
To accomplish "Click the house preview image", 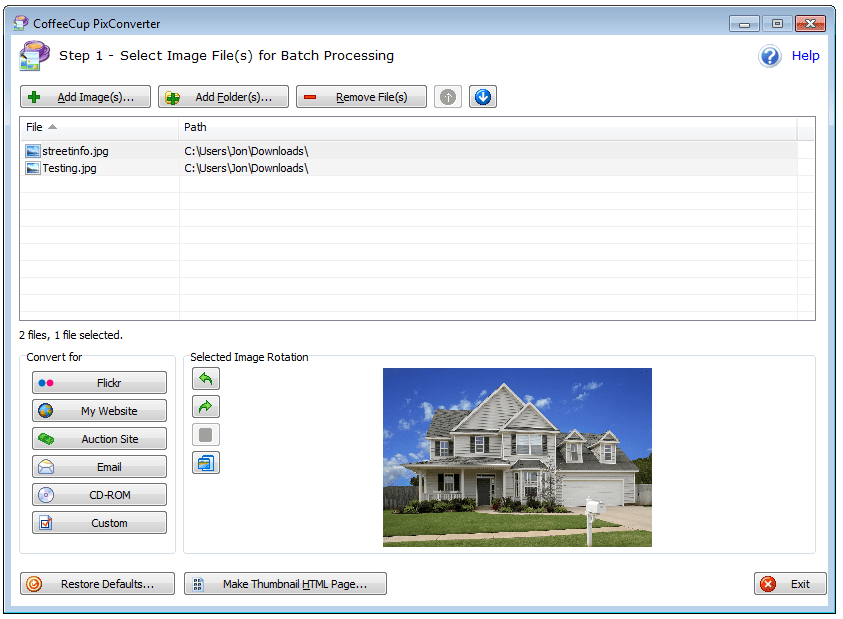I will [517, 457].
